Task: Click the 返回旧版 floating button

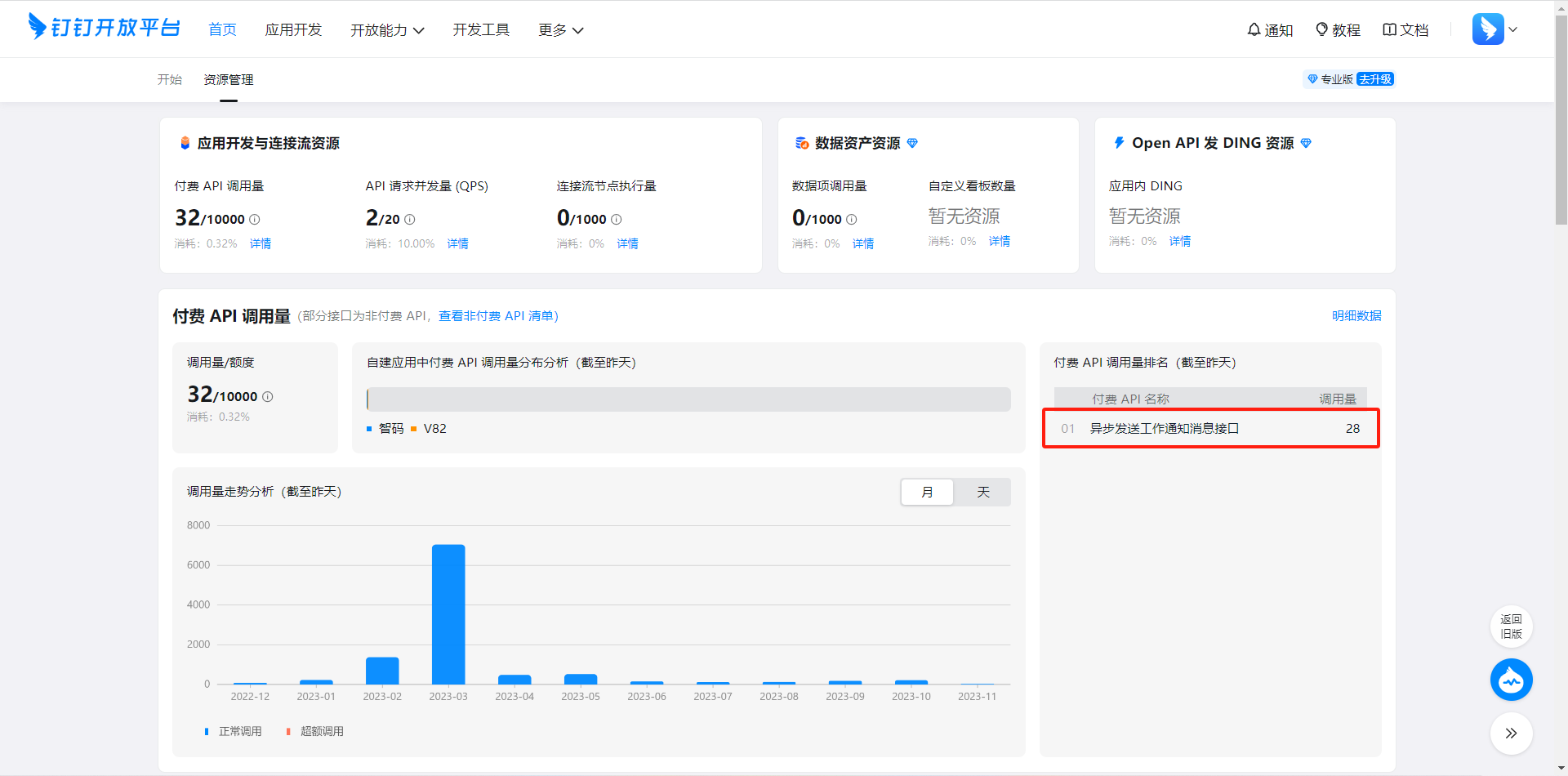Action: [1511, 627]
